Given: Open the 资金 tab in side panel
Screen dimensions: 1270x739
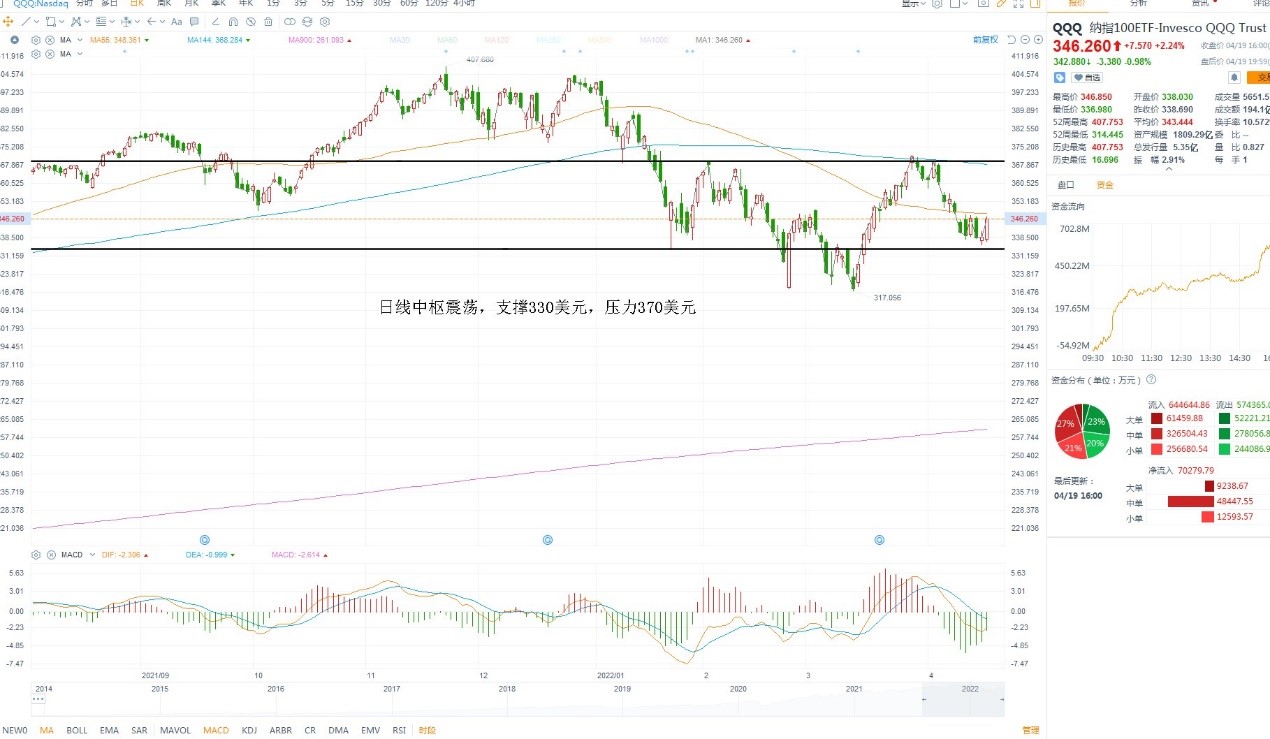Looking at the screenshot, I should point(1105,185).
